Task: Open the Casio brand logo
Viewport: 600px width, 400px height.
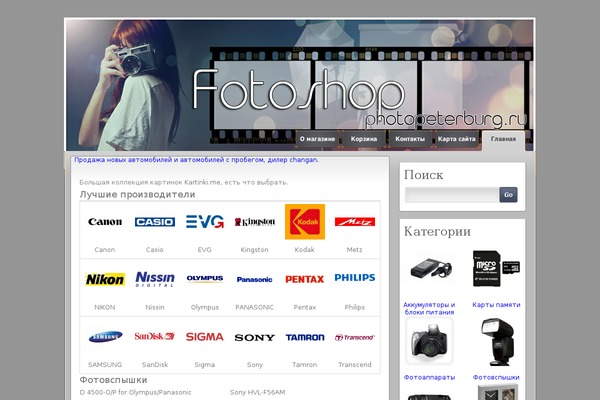Action: 155,222
